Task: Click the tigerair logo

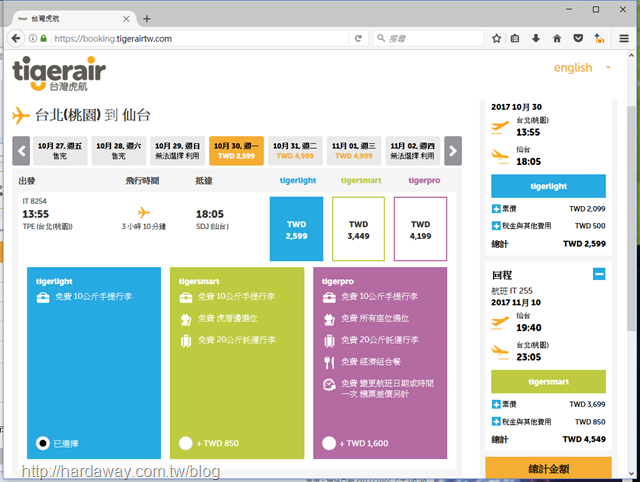Action: [59, 73]
